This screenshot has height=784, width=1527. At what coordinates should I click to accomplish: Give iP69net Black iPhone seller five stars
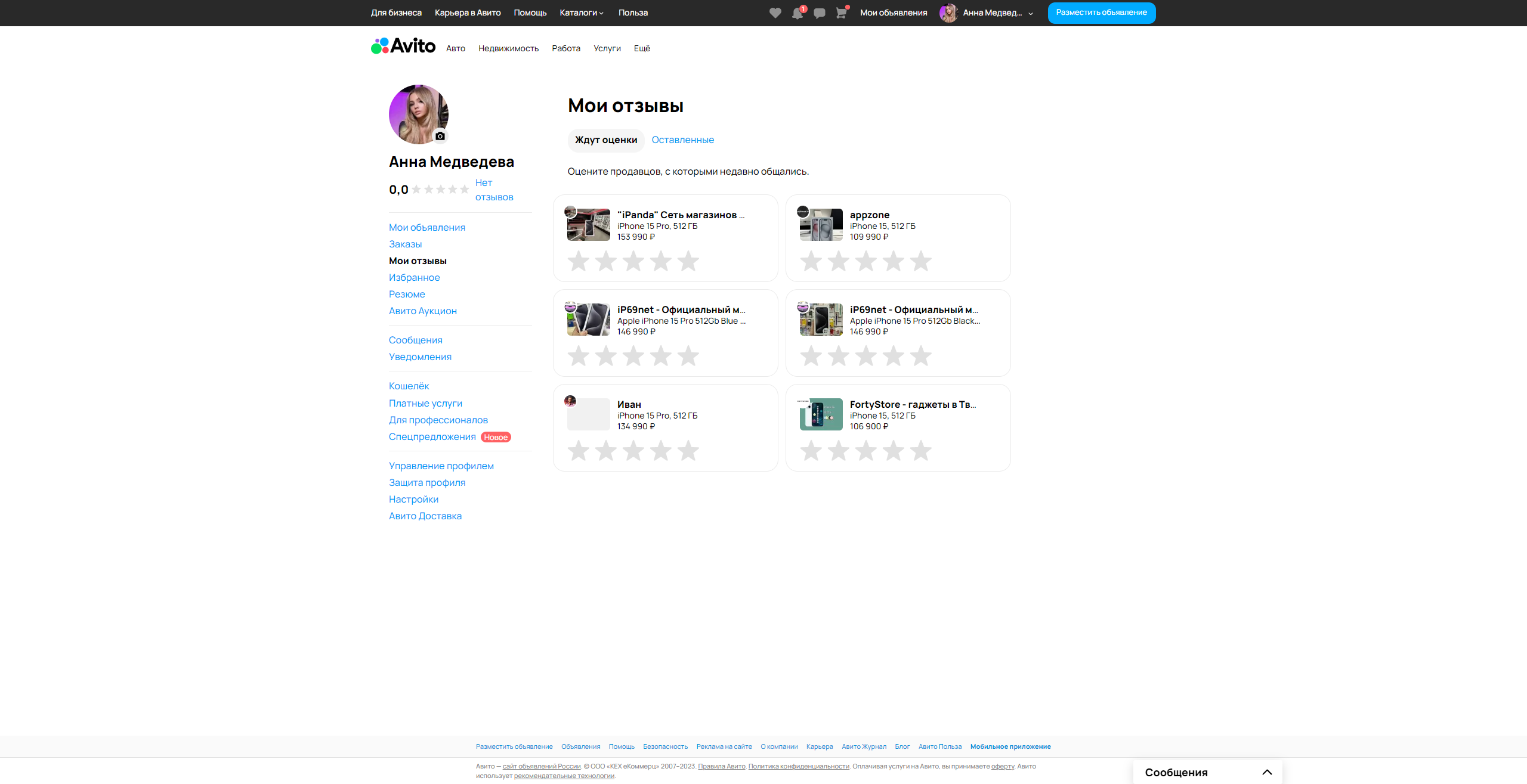click(921, 356)
